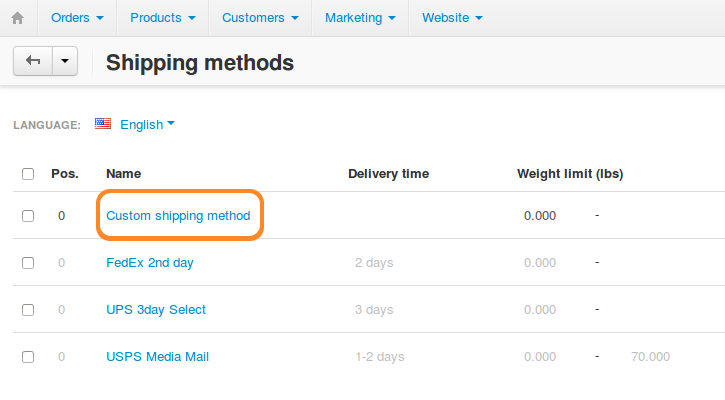725x400 pixels.
Task: Open the USPS Media Mail link
Action: point(157,357)
